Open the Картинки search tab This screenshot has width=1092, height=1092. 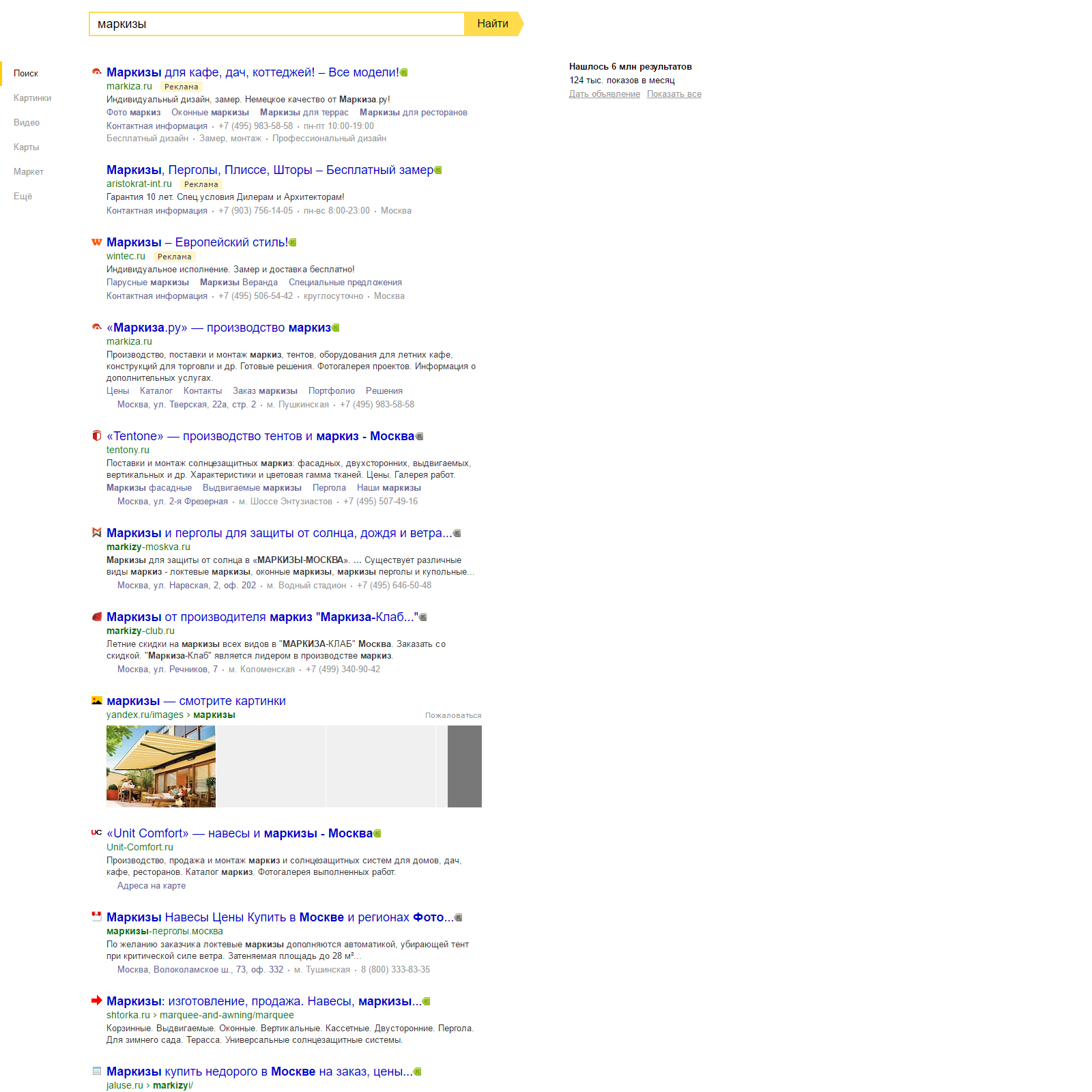coord(32,98)
